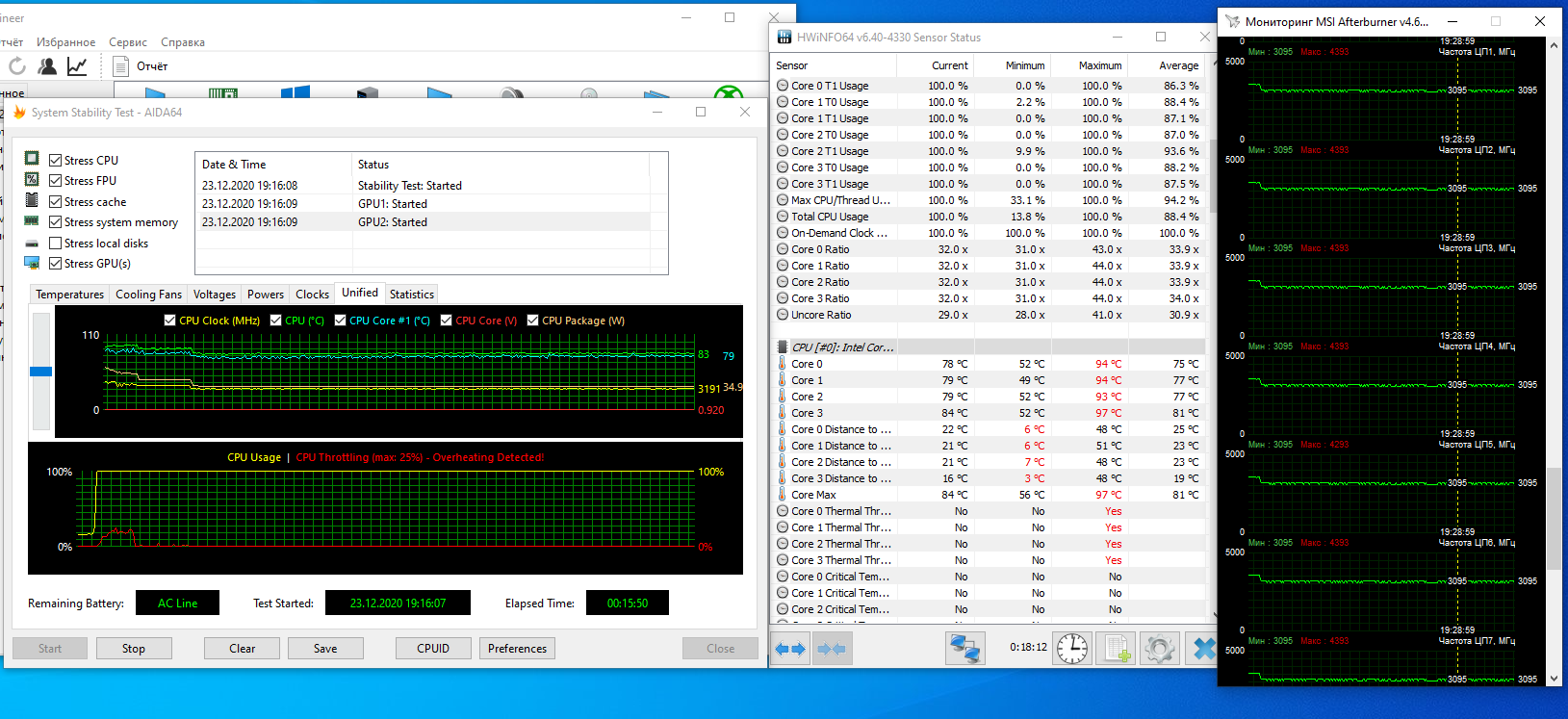Click the flame icon of System Stability Test

click(x=18, y=112)
